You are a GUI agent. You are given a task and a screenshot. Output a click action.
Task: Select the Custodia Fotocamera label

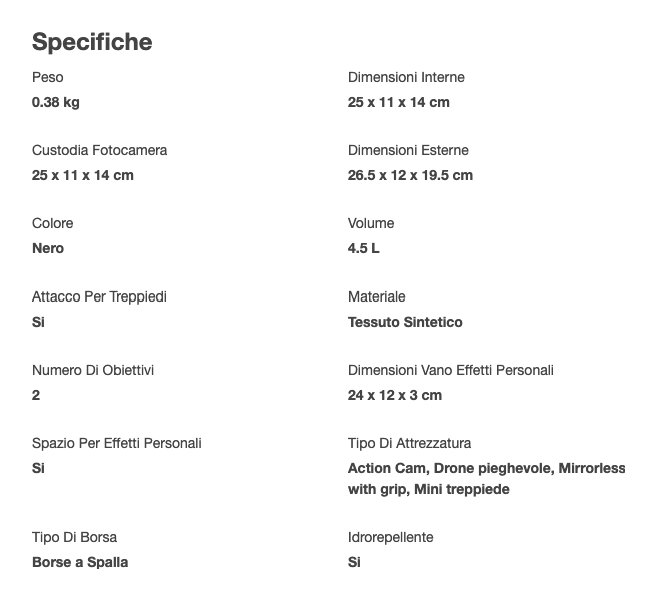click(x=99, y=150)
